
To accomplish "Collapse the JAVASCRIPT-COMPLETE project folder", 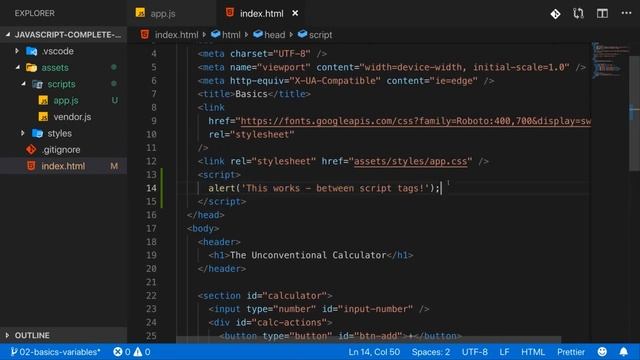I will [8, 35].
